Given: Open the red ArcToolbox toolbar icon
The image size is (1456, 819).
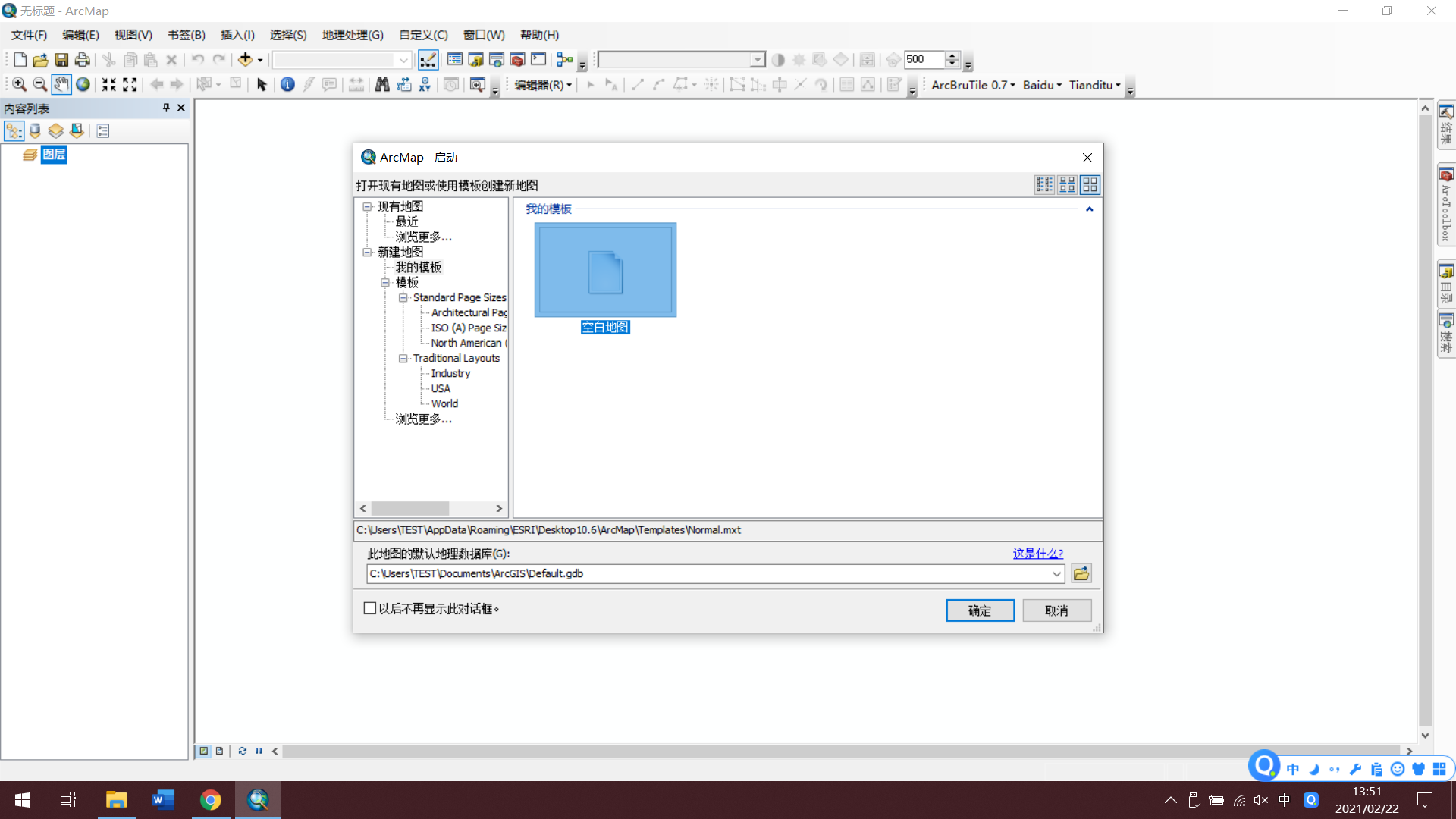Looking at the screenshot, I should [517, 60].
